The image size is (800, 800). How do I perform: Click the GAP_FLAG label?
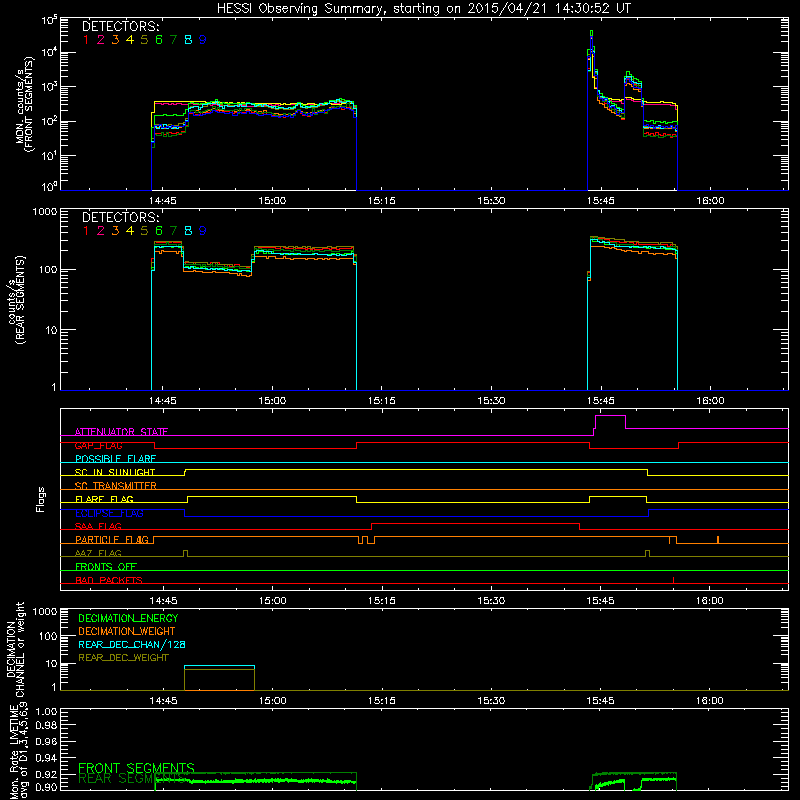click(99, 445)
